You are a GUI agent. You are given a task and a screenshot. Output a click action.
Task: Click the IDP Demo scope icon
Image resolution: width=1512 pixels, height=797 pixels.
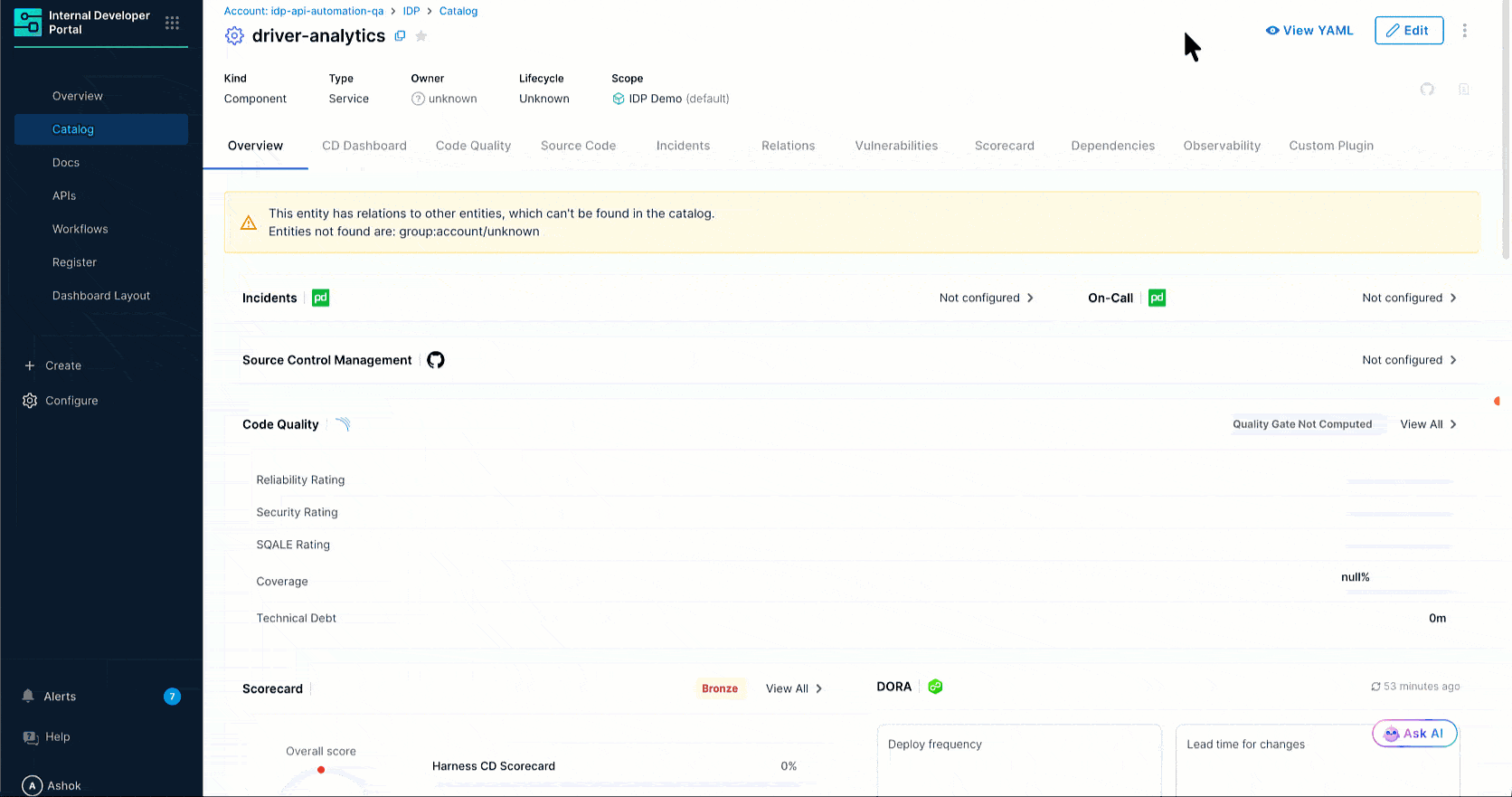tap(619, 99)
